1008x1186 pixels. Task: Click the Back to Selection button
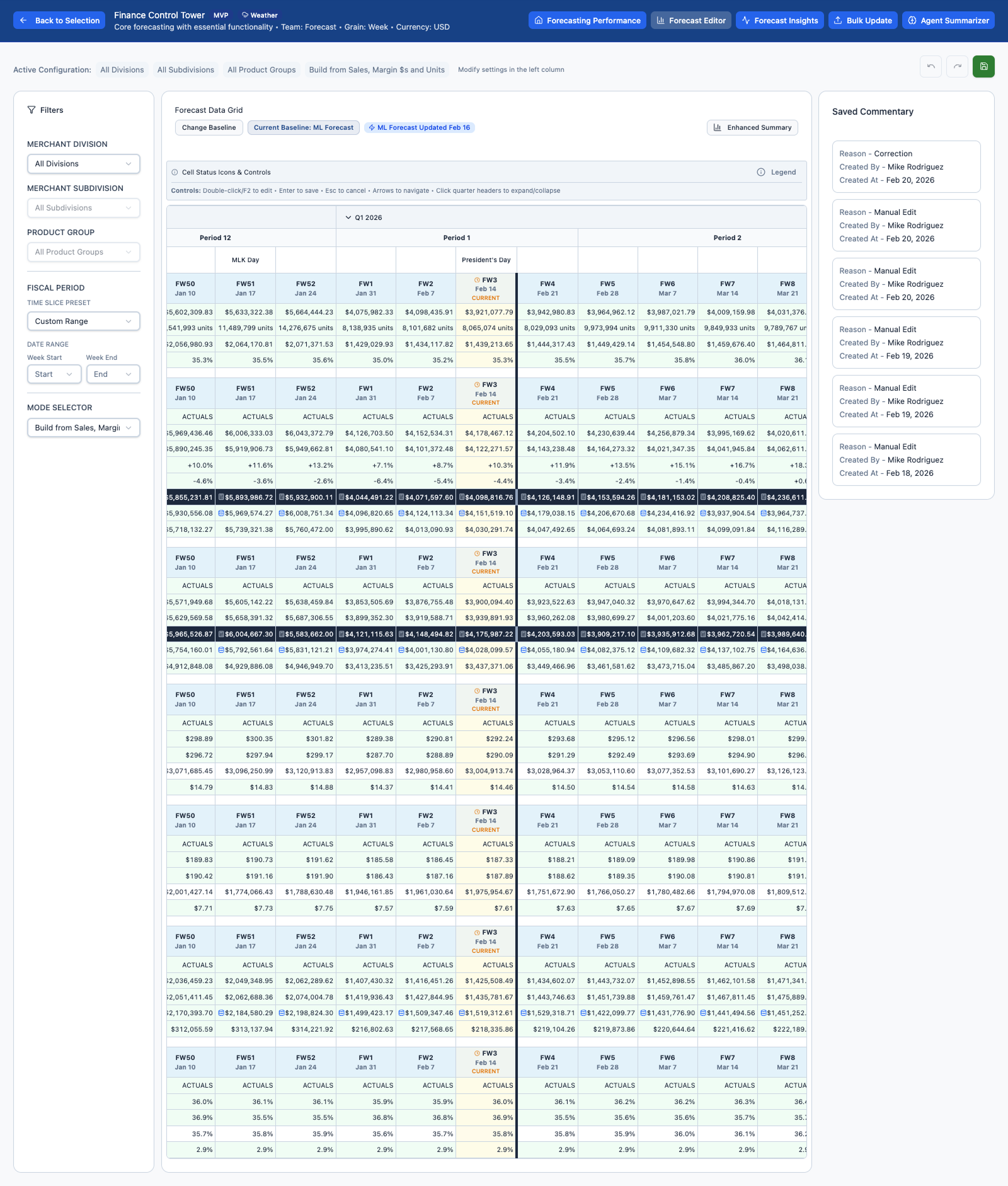[x=59, y=20]
